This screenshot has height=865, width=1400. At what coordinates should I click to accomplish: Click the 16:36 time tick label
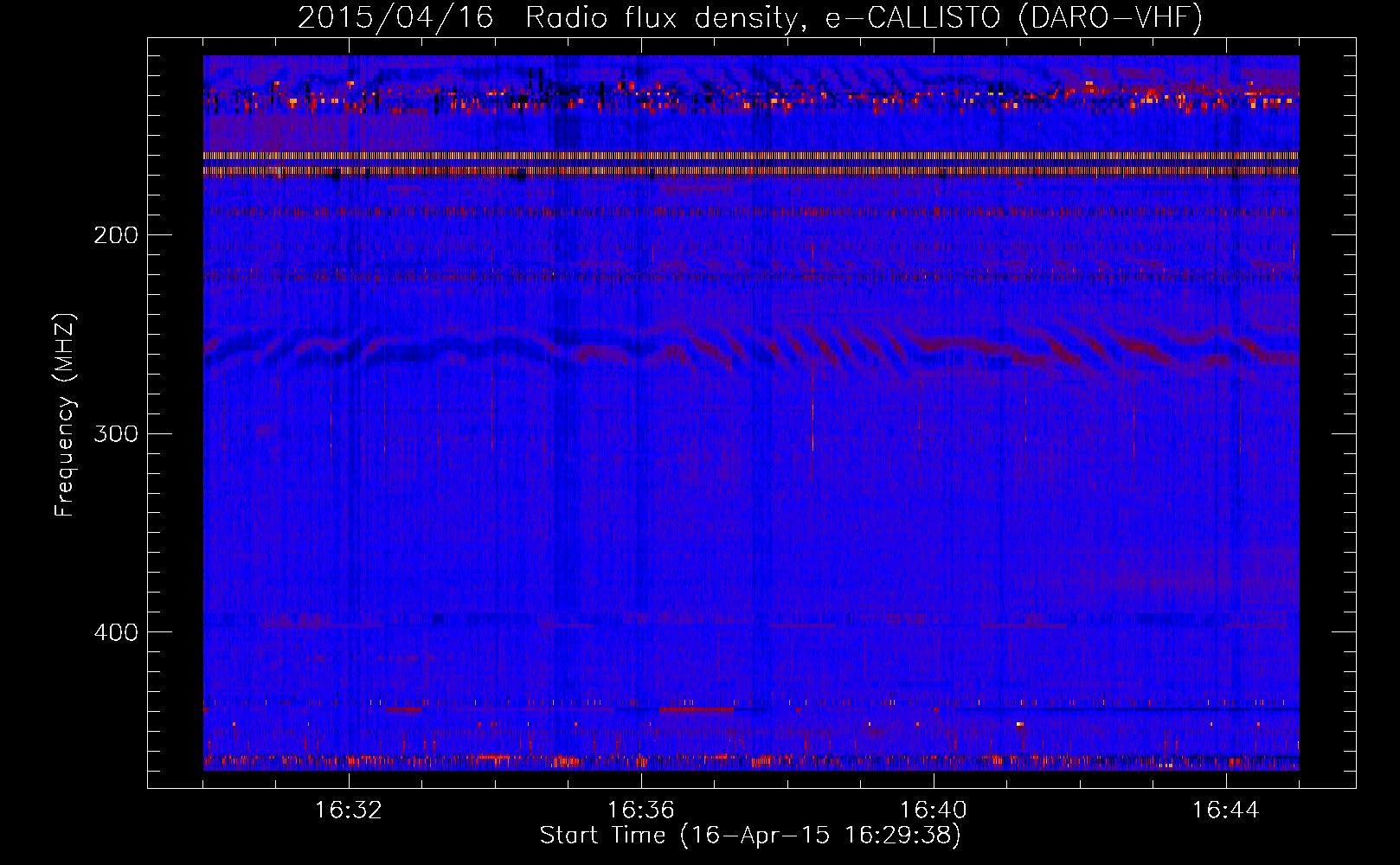coord(641,810)
